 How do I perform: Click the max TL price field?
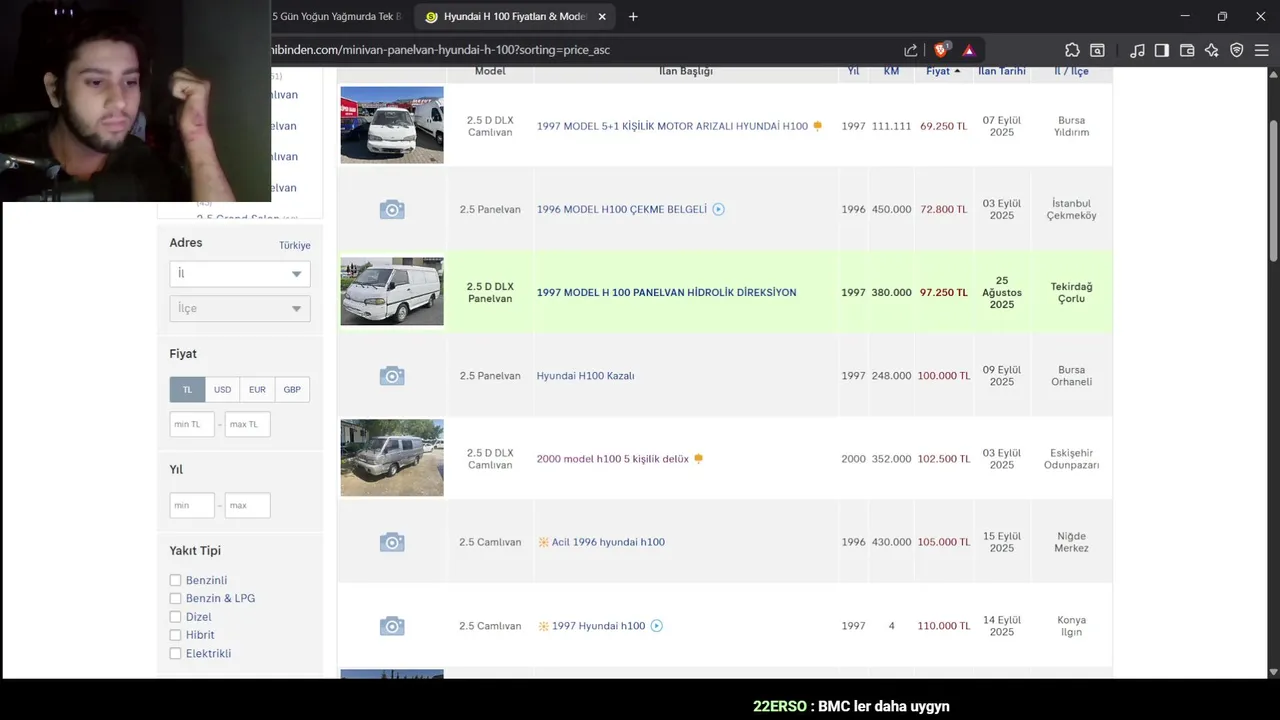pyautogui.click(x=247, y=424)
